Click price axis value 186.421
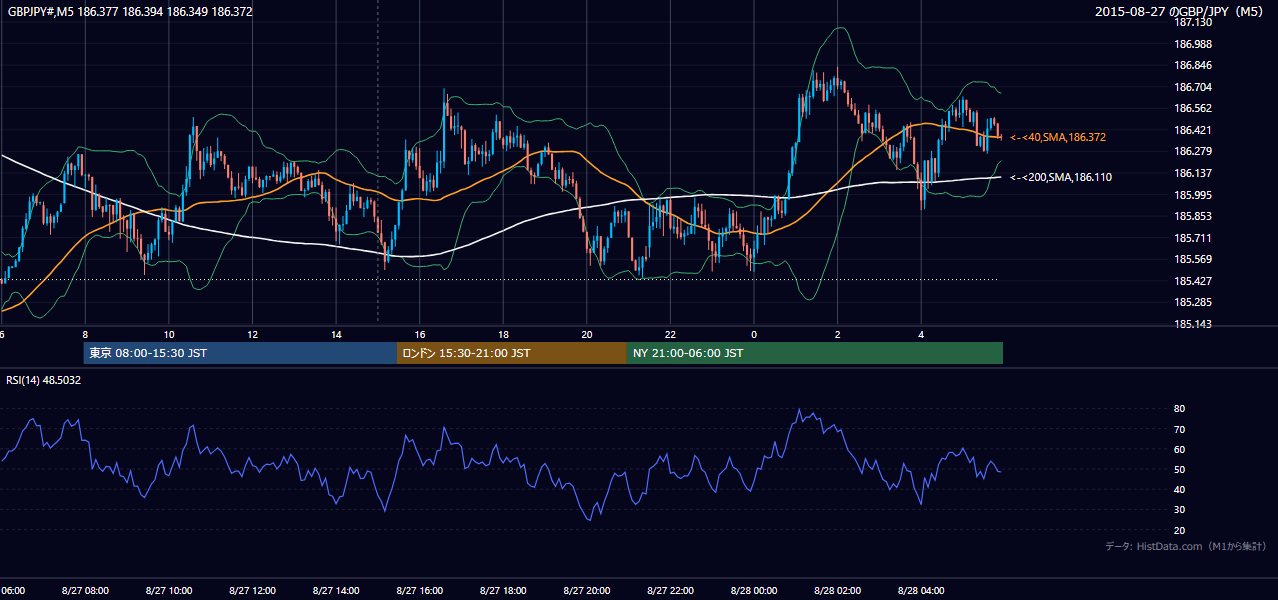Image resolution: width=1278 pixels, height=600 pixels. coord(1194,130)
